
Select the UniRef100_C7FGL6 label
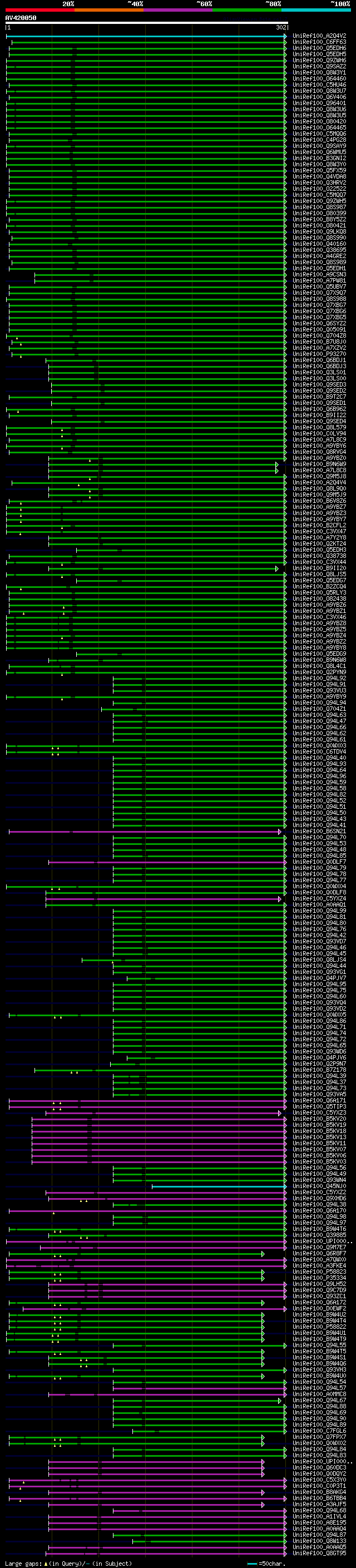[x=319, y=1431]
